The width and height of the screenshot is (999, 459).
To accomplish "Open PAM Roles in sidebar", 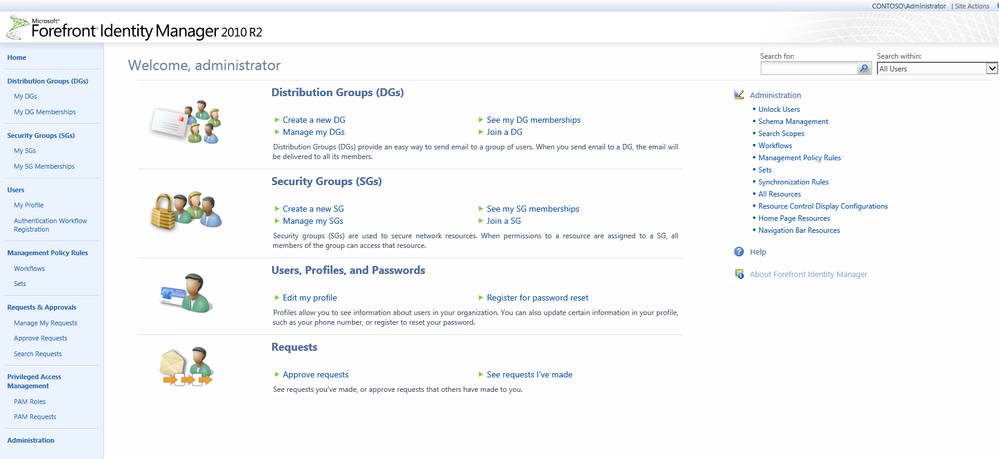I will tap(29, 402).
